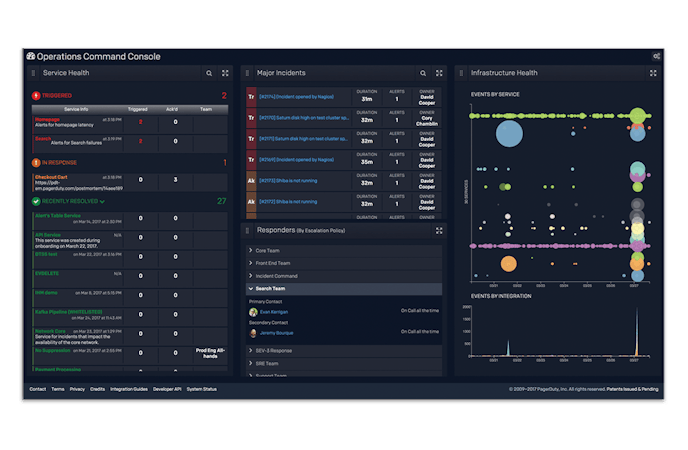The image size is (688, 450).
Task: Click the Credits footer link
Action: point(97,389)
